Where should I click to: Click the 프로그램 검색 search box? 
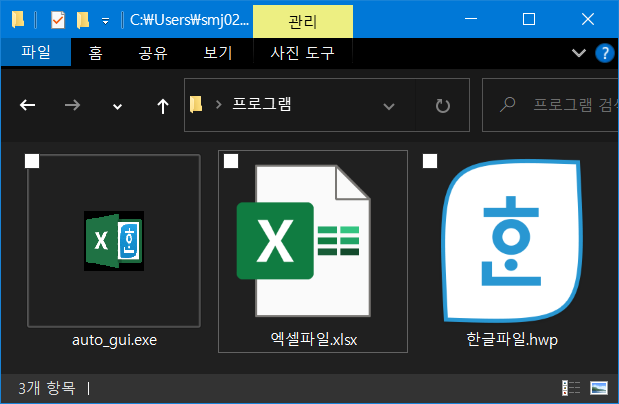pos(550,105)
